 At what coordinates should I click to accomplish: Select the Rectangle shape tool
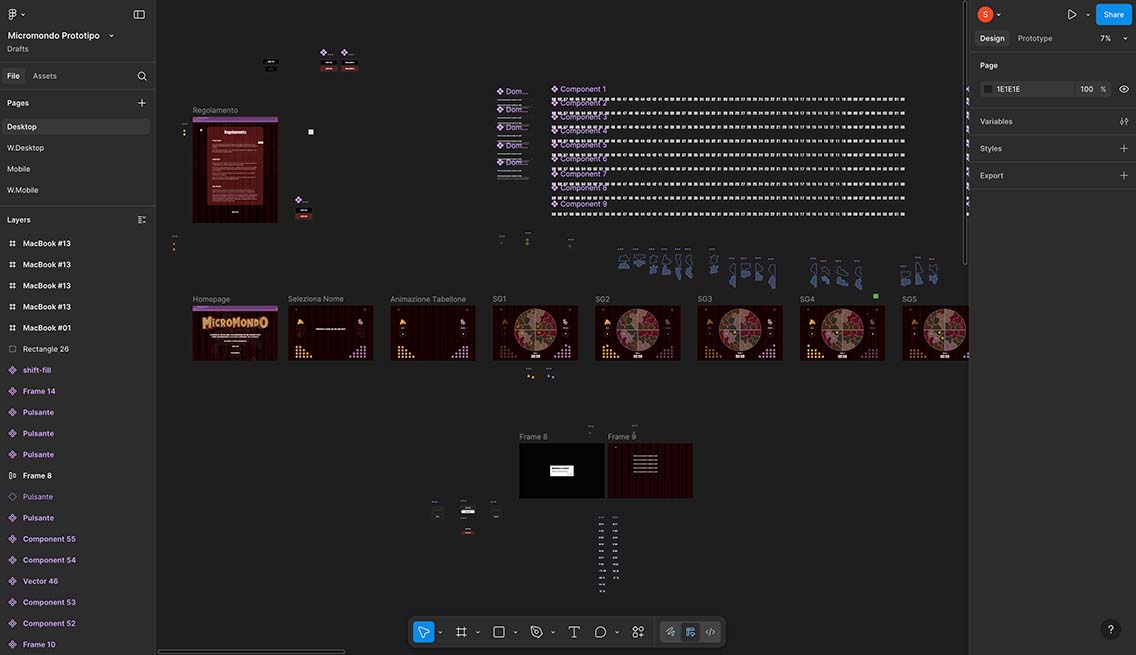[x=499, y=632]
